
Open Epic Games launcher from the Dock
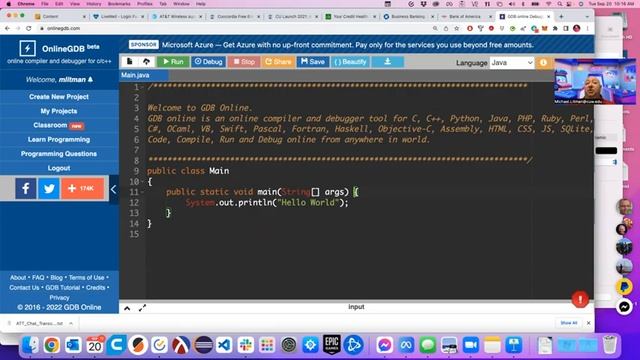click(332, 345)
